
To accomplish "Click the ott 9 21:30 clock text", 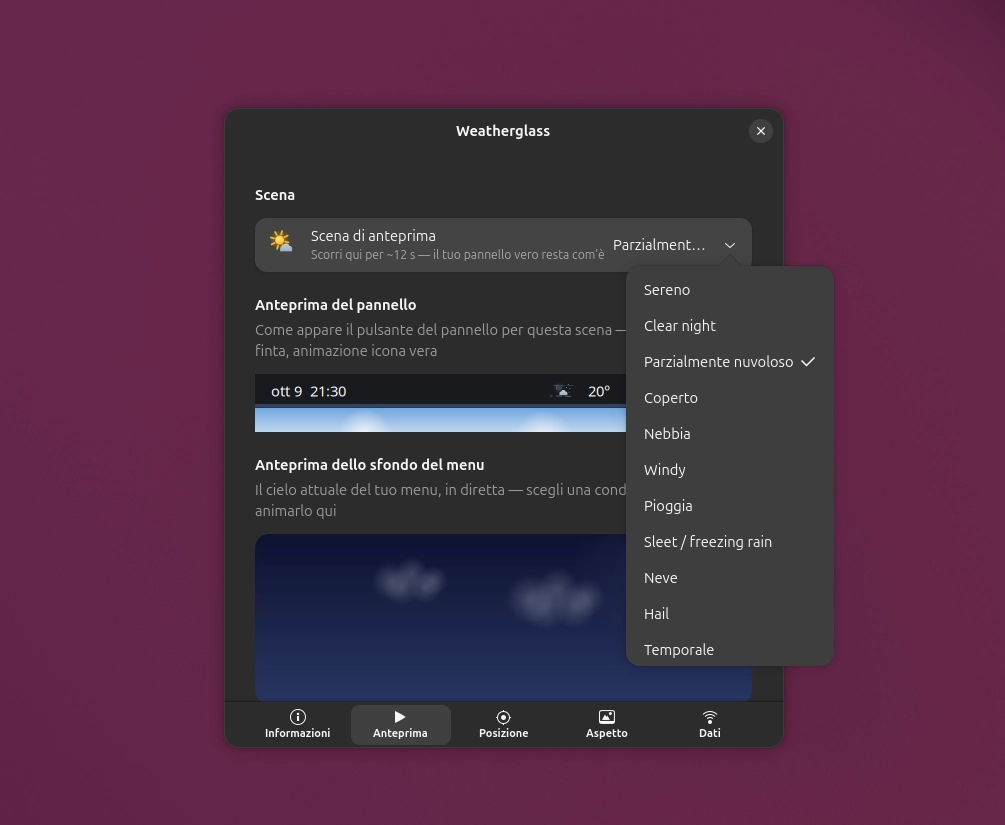I will [308, 392].
